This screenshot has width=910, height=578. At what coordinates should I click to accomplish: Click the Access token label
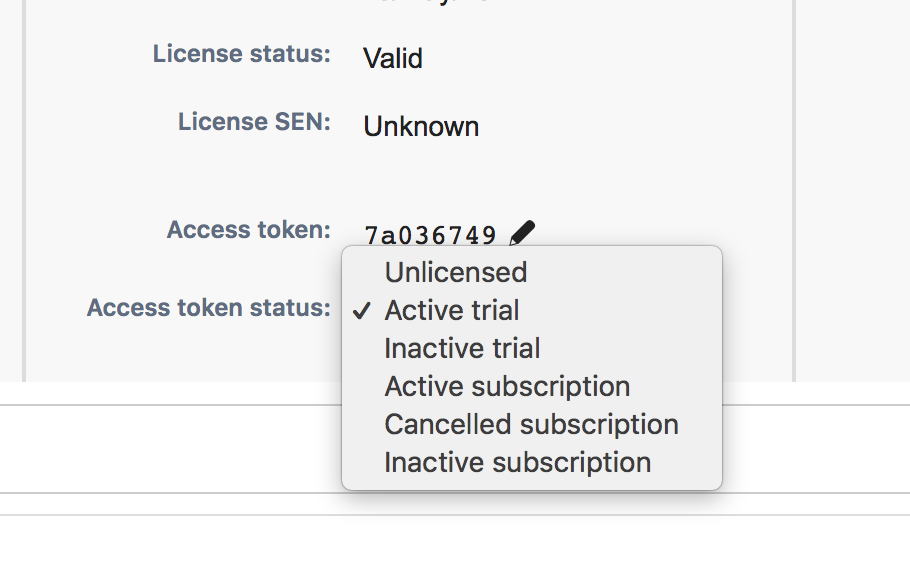(x=248, y=230)
